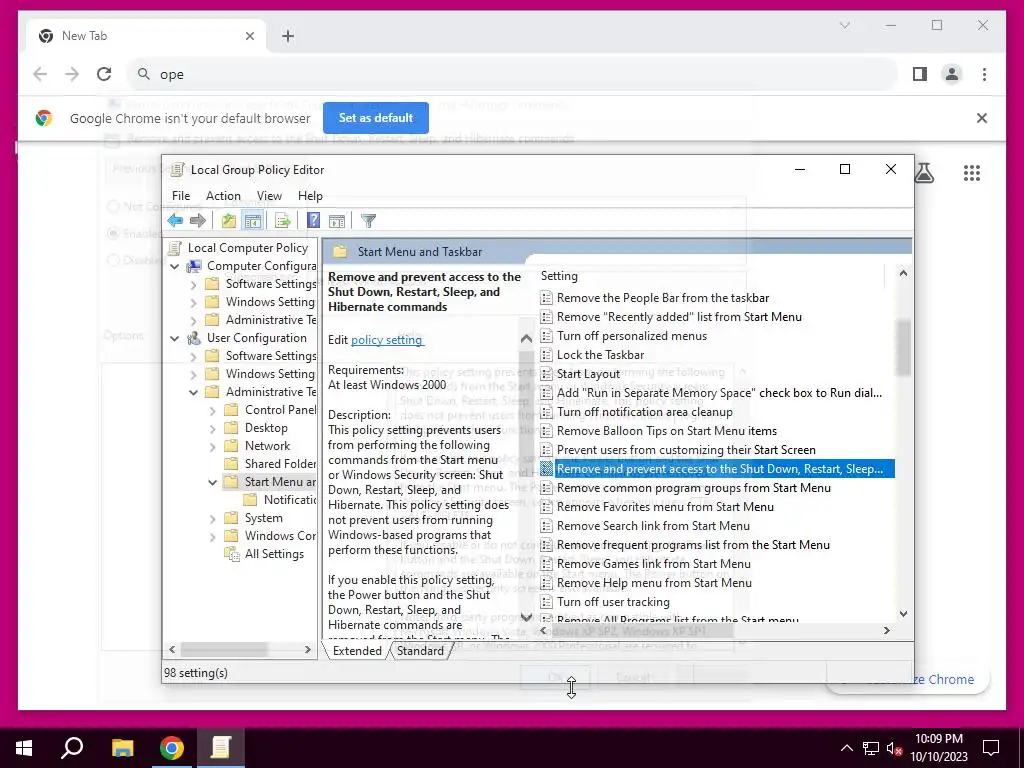Click the settings list vertical scrollbar thumb
The image size is (1024, 768).
[903, 347]
